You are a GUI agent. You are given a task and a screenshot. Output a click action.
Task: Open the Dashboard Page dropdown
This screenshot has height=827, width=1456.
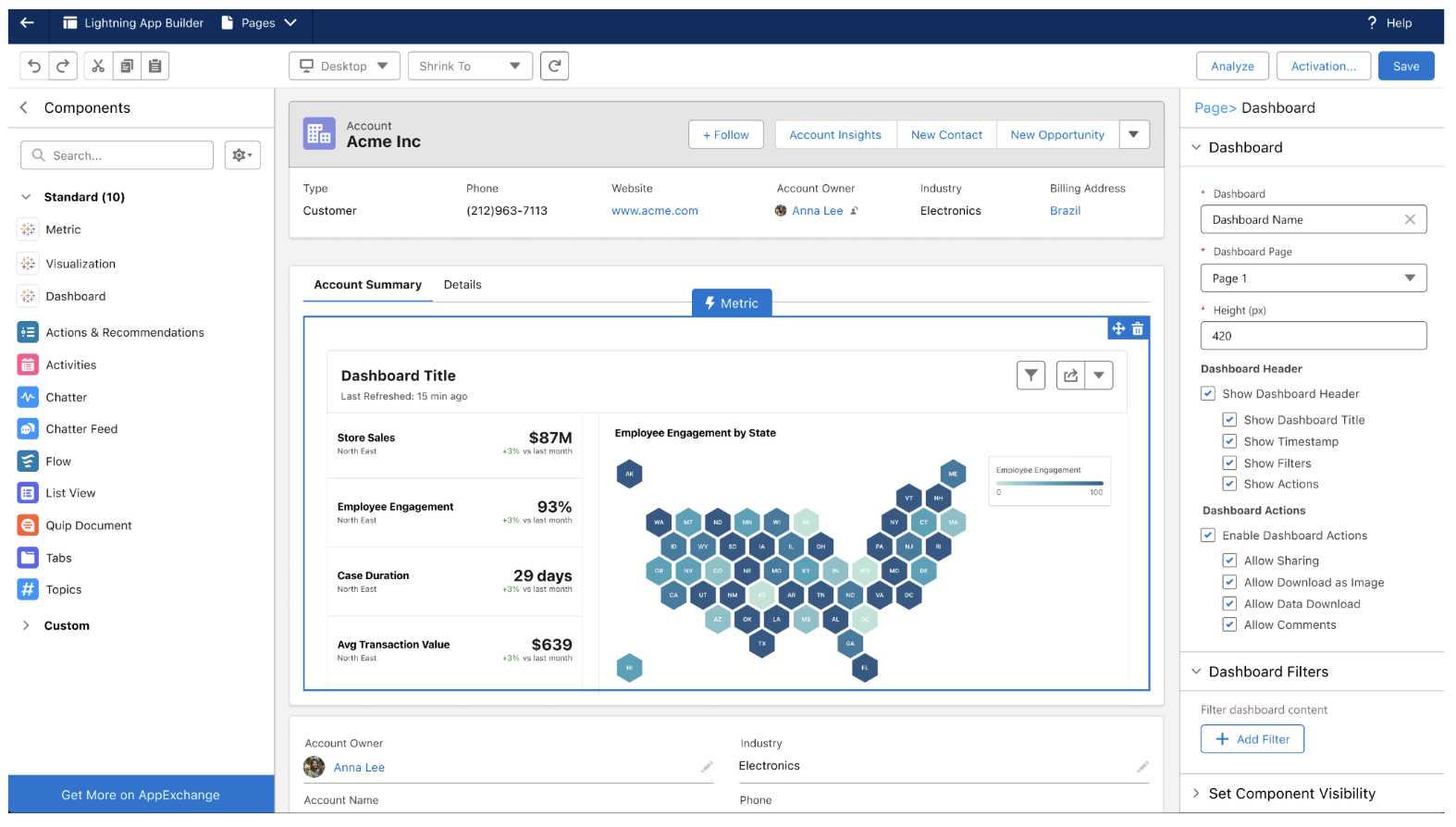click(1313, 278)
